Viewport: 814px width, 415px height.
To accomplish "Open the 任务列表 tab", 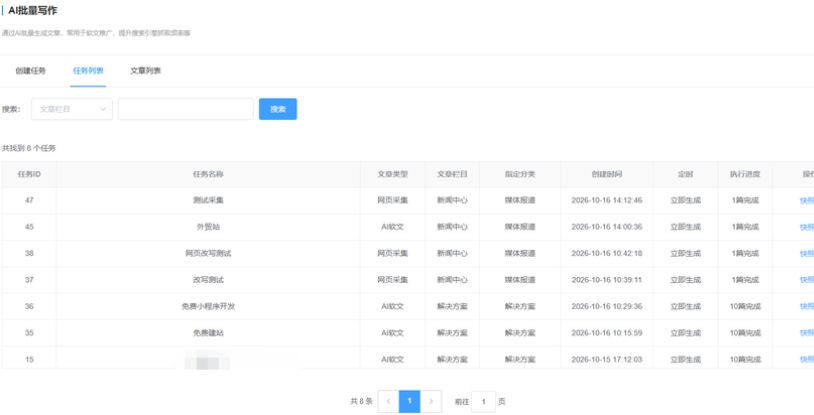I will coord(88,71).
